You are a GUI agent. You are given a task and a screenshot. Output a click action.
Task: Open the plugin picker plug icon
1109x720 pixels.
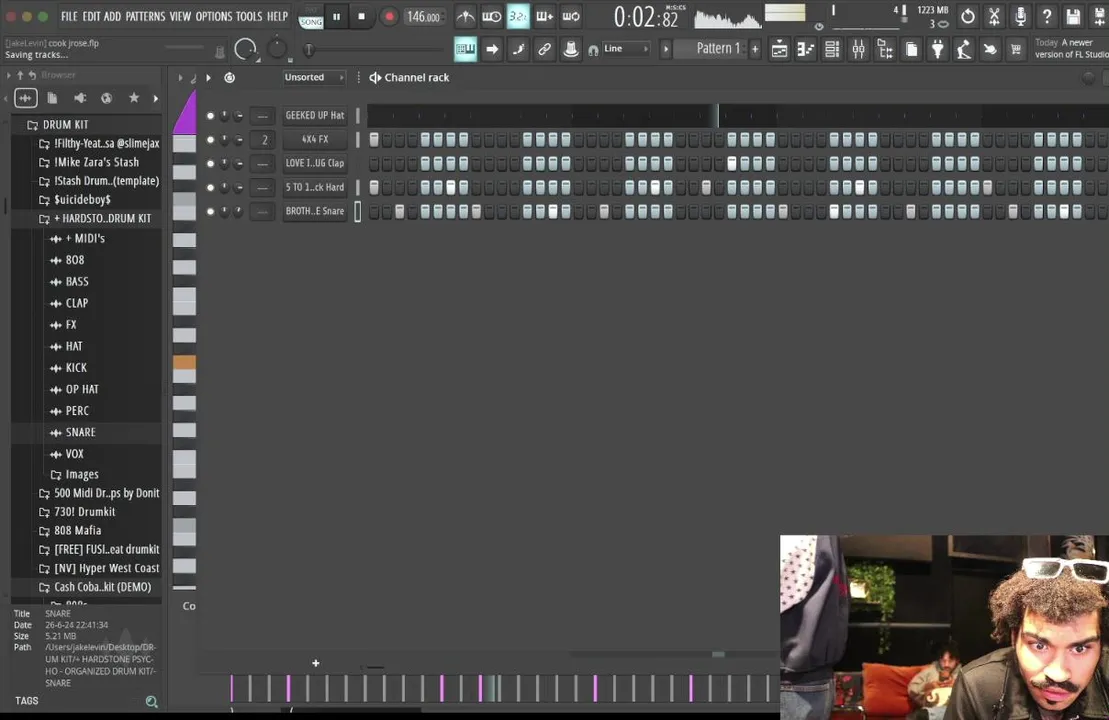click(x=938, y=49)
